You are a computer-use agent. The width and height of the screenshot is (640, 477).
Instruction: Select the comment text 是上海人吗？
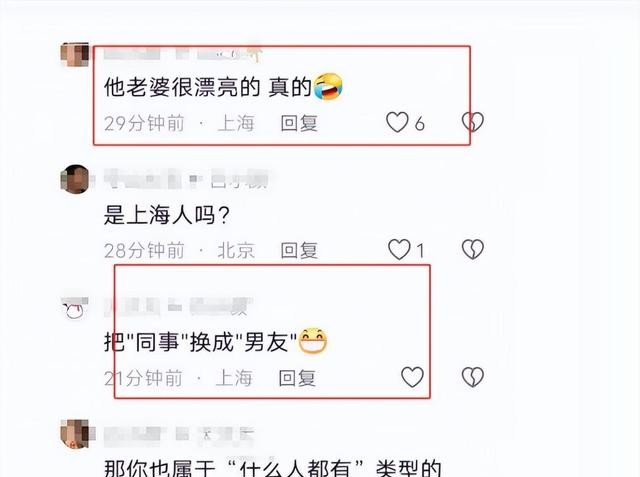[x=167, y=215]
